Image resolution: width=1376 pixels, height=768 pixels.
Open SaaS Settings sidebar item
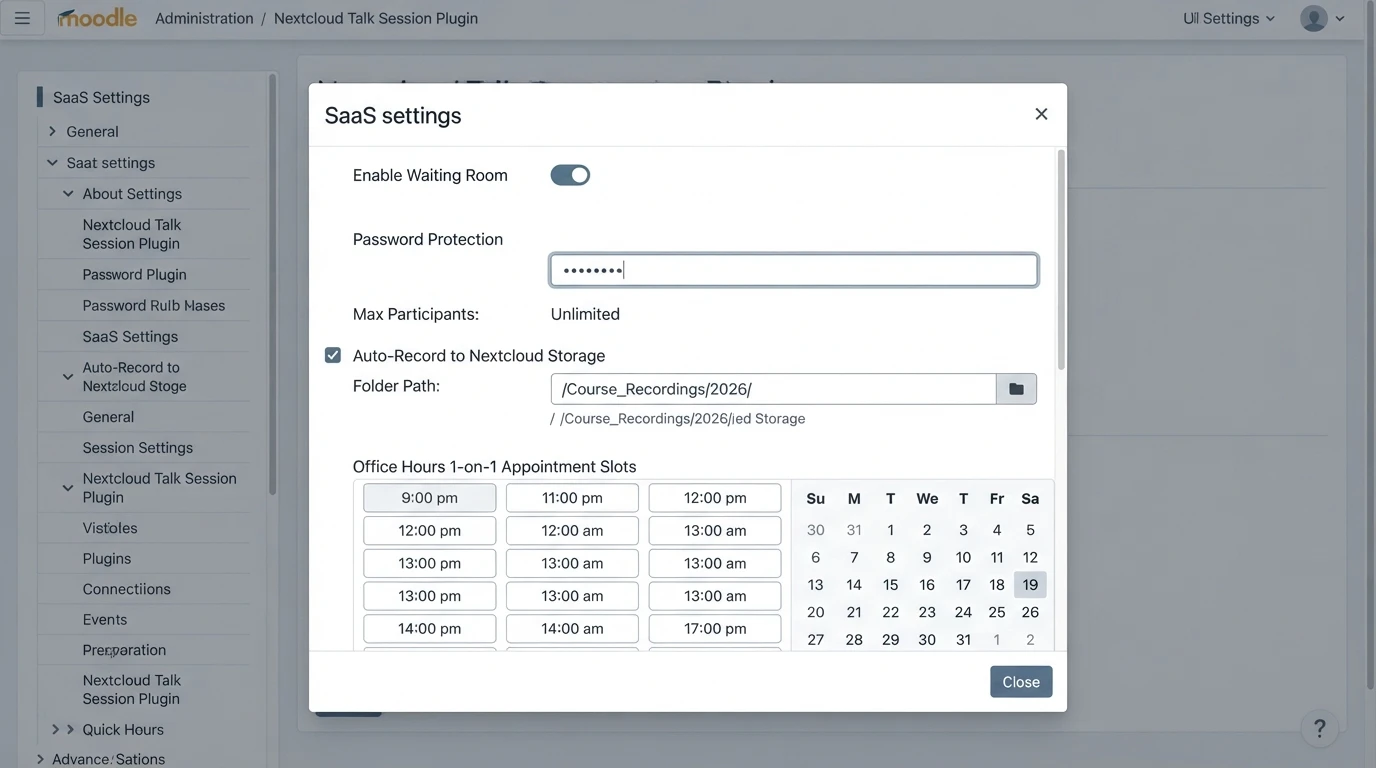pyautogui.click(x=130, y=336)
